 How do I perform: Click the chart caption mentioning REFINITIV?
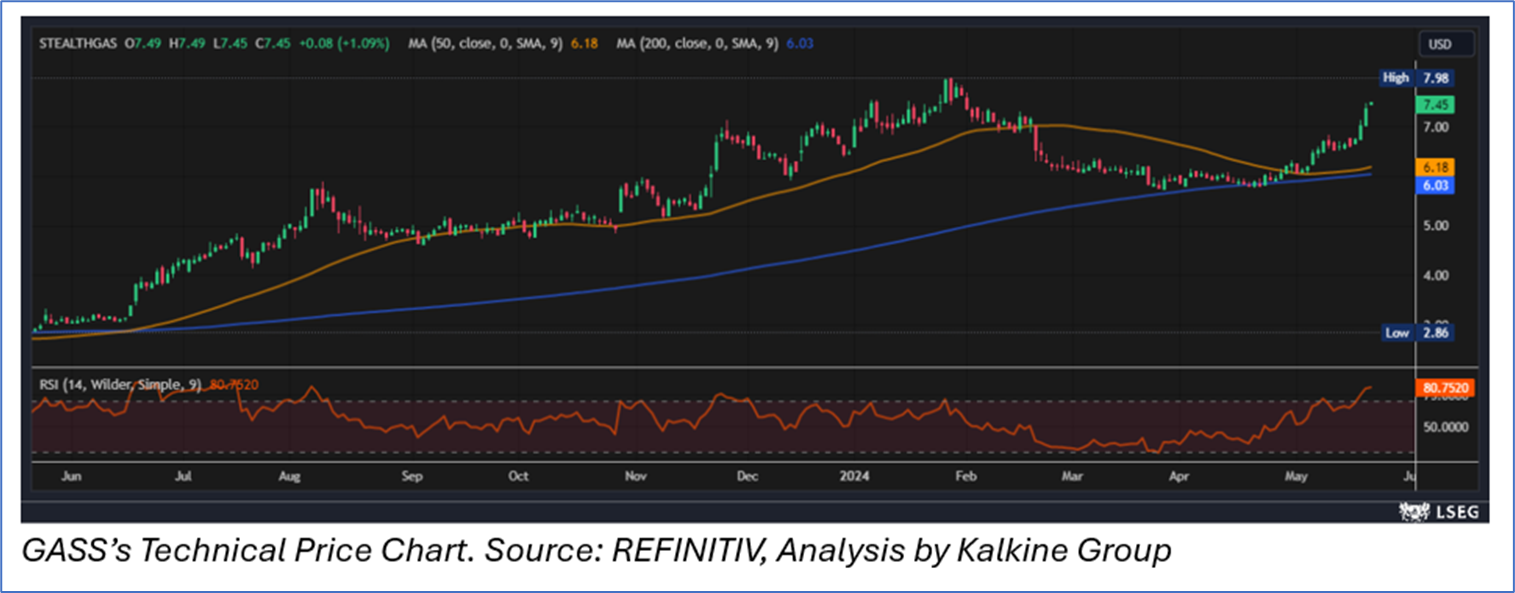596,551
